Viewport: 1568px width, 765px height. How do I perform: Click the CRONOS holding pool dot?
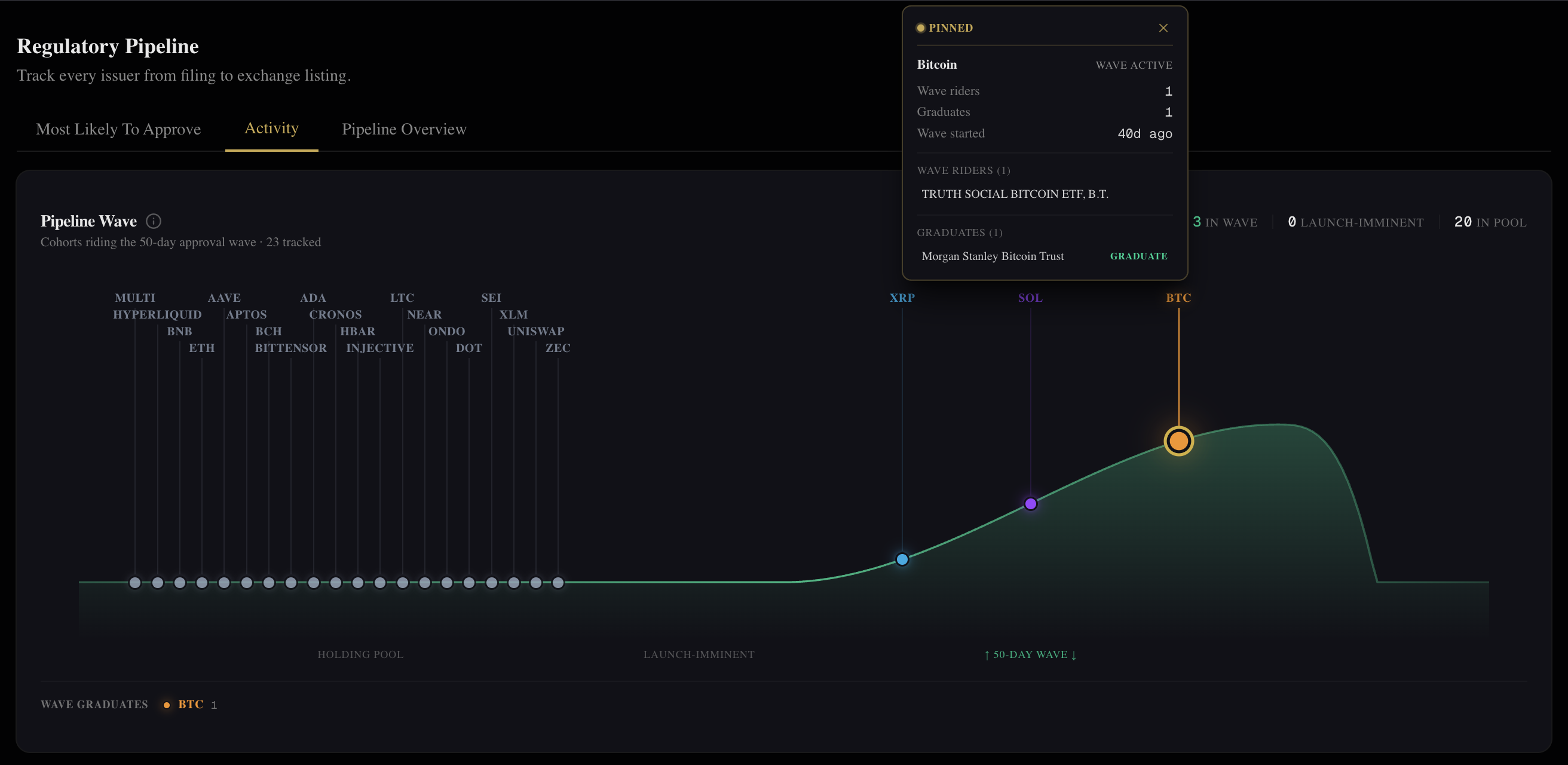(335, 583)
